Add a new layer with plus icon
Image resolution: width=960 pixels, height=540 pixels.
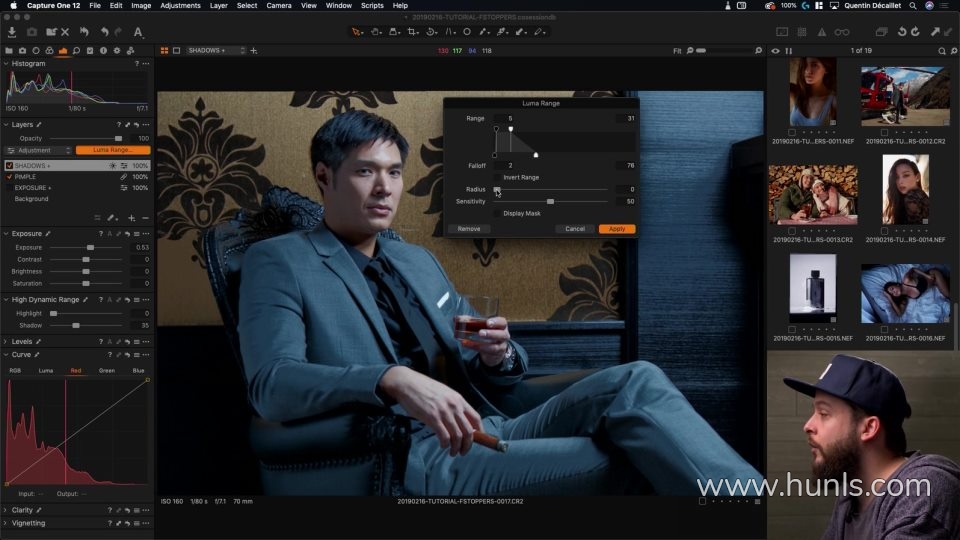point(131,217)
